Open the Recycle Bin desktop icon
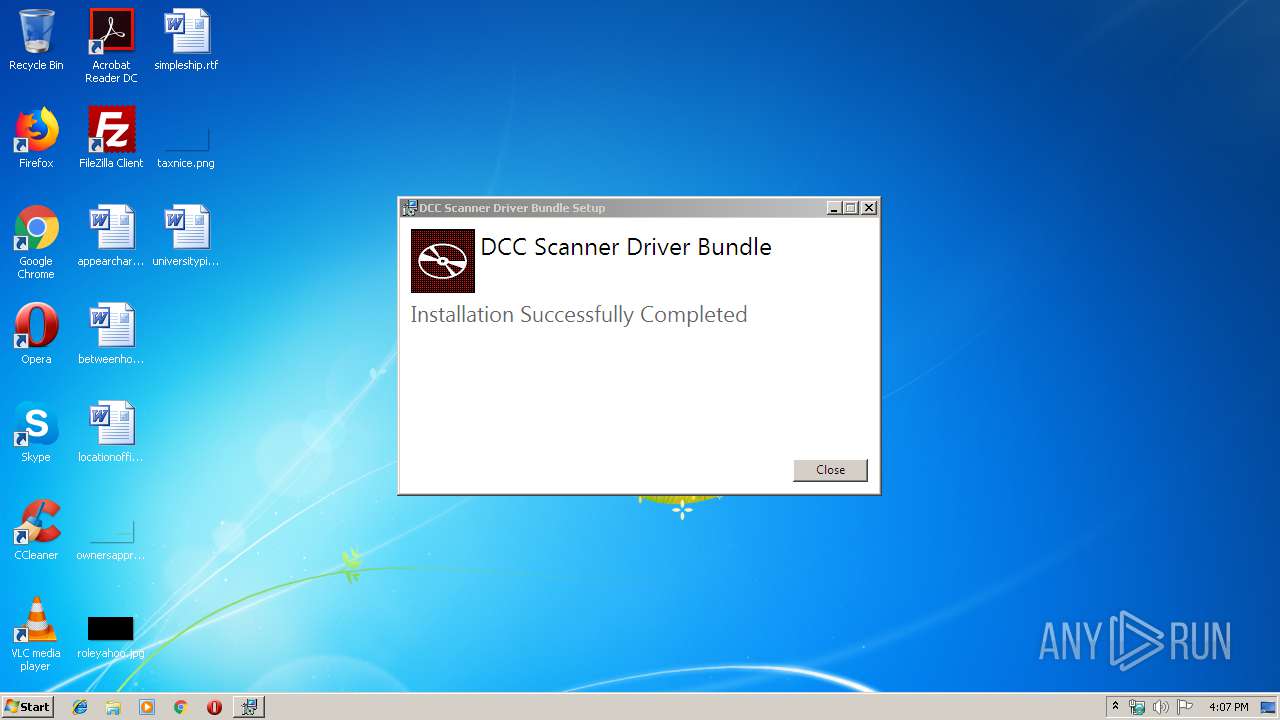 (x=36, y=40)
